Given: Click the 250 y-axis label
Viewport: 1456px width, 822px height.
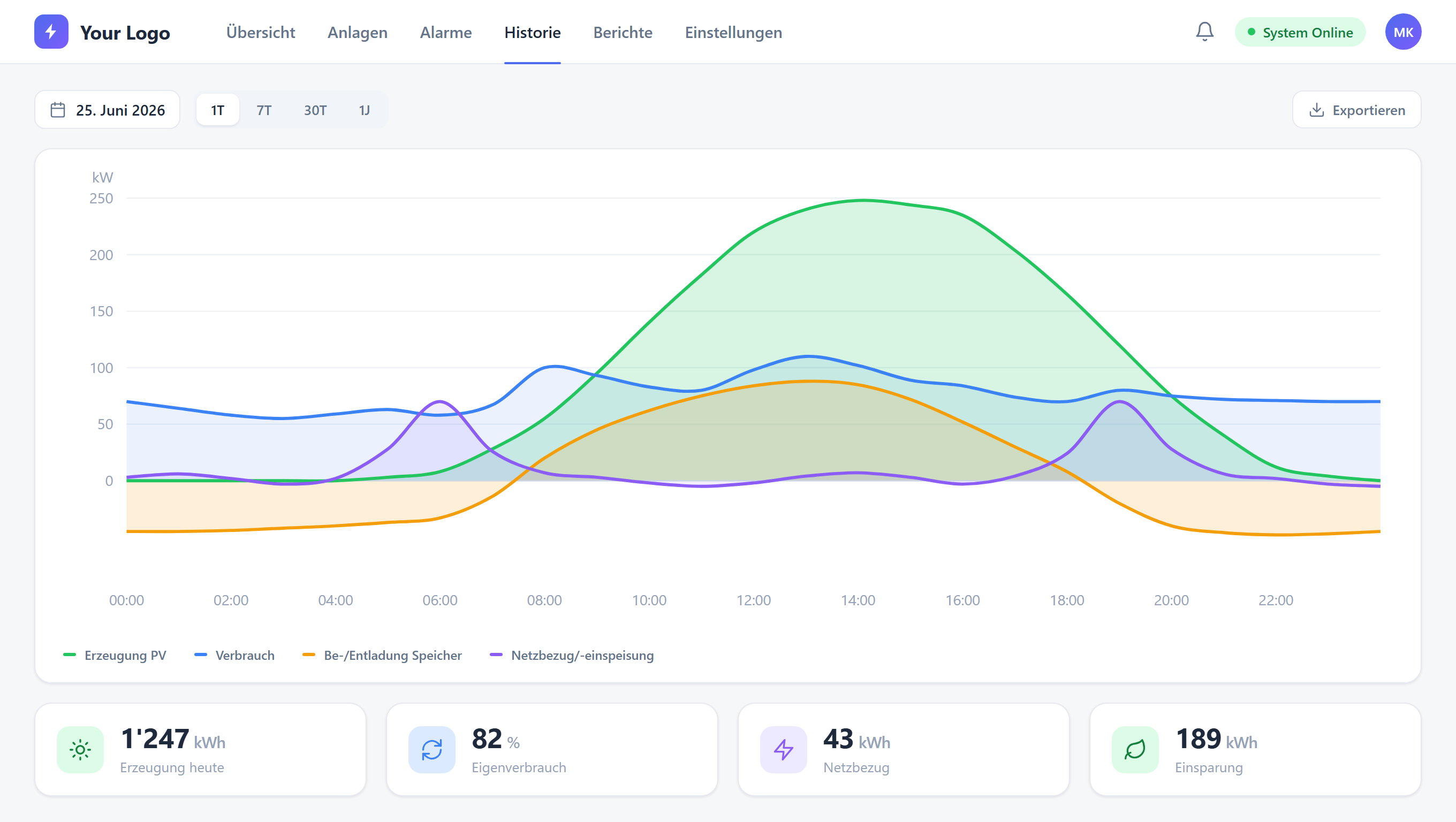Looking at the screenshot, I should click(x=101, y=199).
